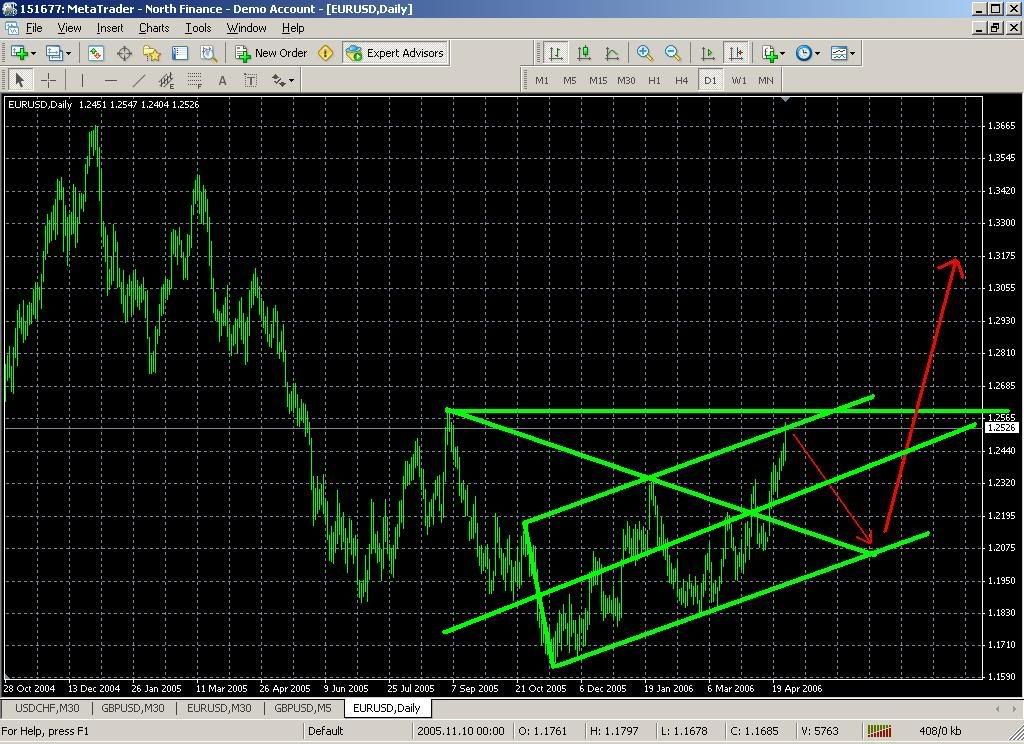Open the View menu
The image size is (1024, 744).
(69, 28)
